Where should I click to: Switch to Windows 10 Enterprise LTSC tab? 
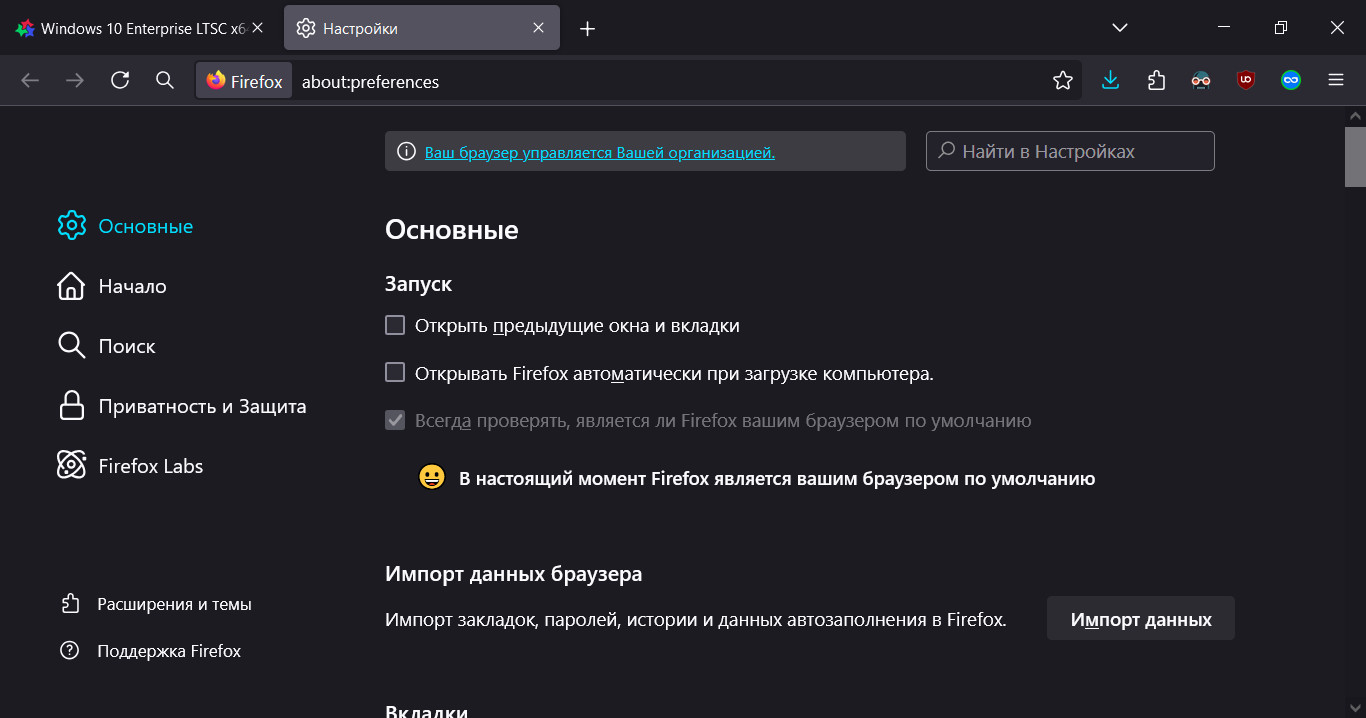click(x=141, y=28)
